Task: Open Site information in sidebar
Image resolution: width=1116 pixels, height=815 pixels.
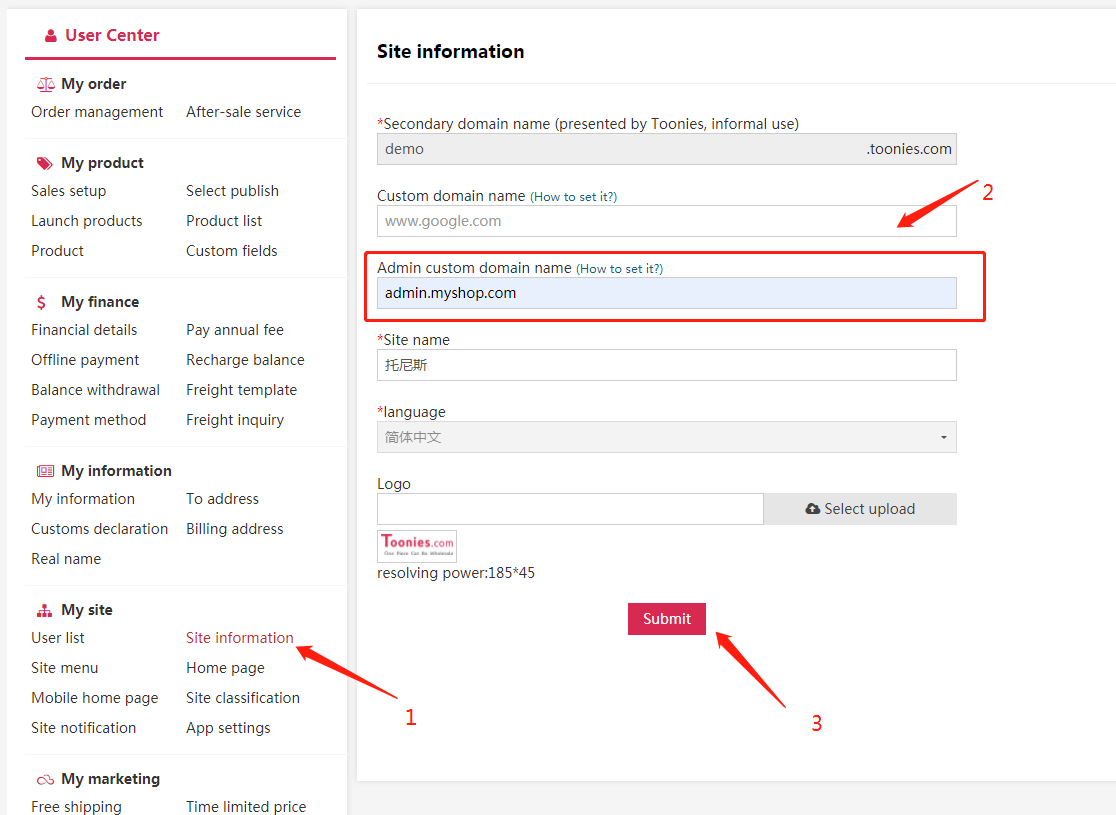Action: [240, 638]
